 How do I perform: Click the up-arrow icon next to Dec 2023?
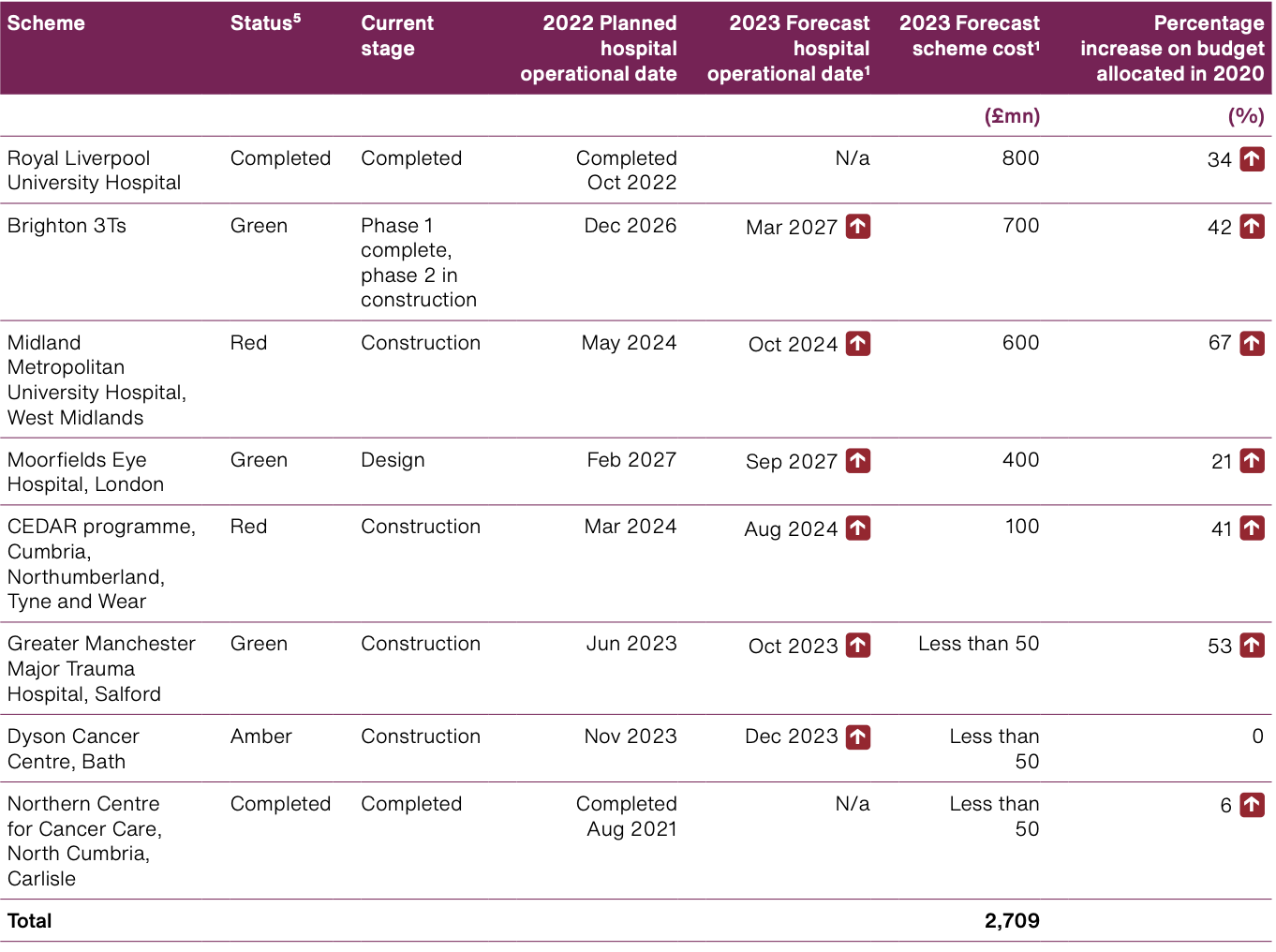[x=858, y=737]
